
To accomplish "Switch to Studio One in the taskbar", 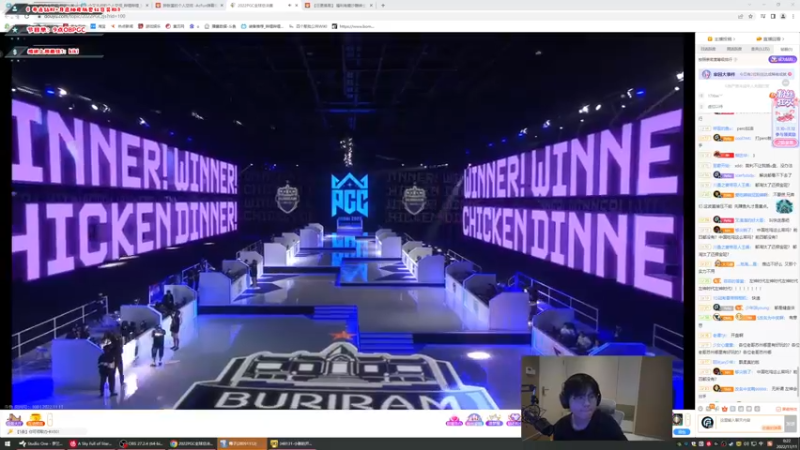I will 40,444.
